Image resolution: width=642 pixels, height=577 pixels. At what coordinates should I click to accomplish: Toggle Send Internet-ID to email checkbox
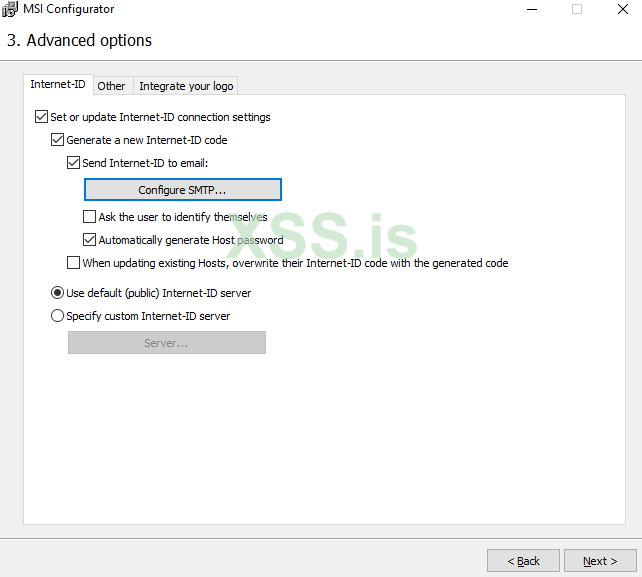pyautogui.click(x=73, y=163)
